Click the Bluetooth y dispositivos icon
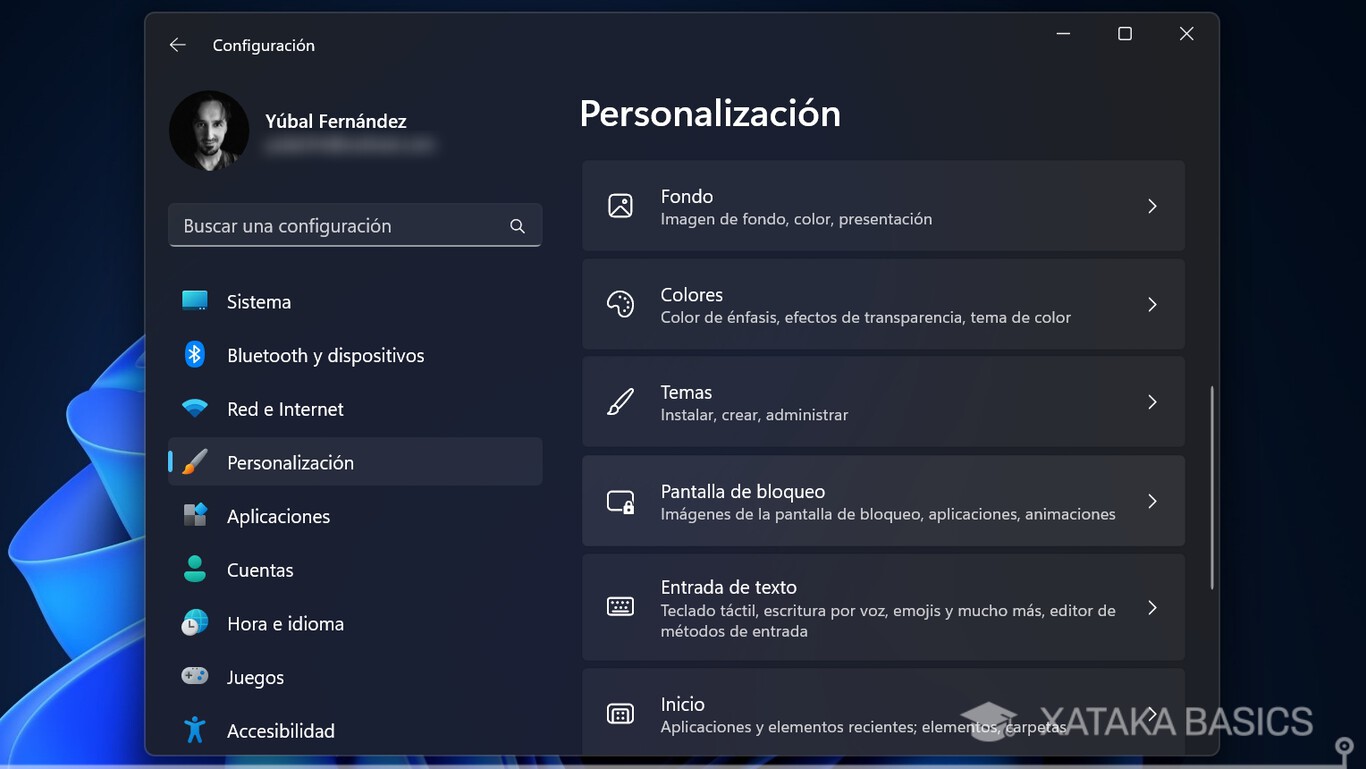Screen dimensions: 1366x769 pos(194,355)
